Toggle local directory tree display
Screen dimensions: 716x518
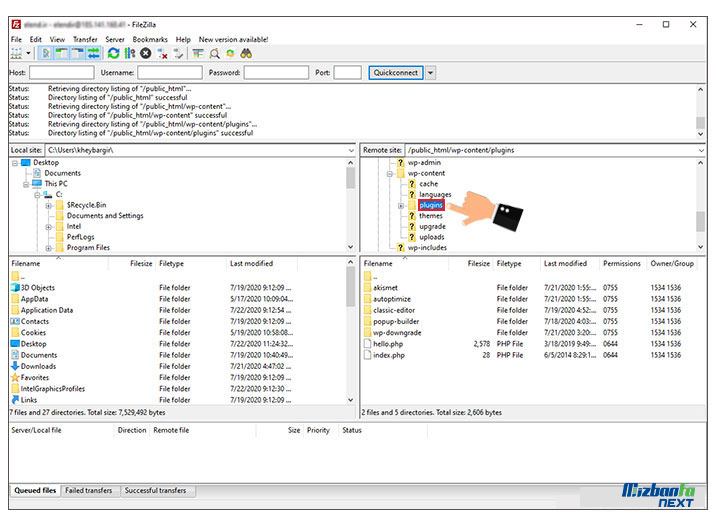[x=61, y=54]
